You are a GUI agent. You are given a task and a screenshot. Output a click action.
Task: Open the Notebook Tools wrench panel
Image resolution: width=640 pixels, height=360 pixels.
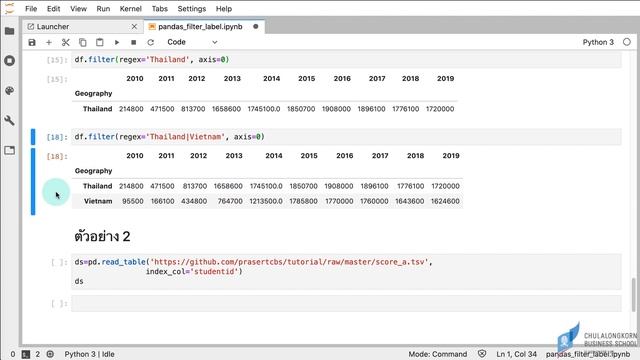point(9,120)
